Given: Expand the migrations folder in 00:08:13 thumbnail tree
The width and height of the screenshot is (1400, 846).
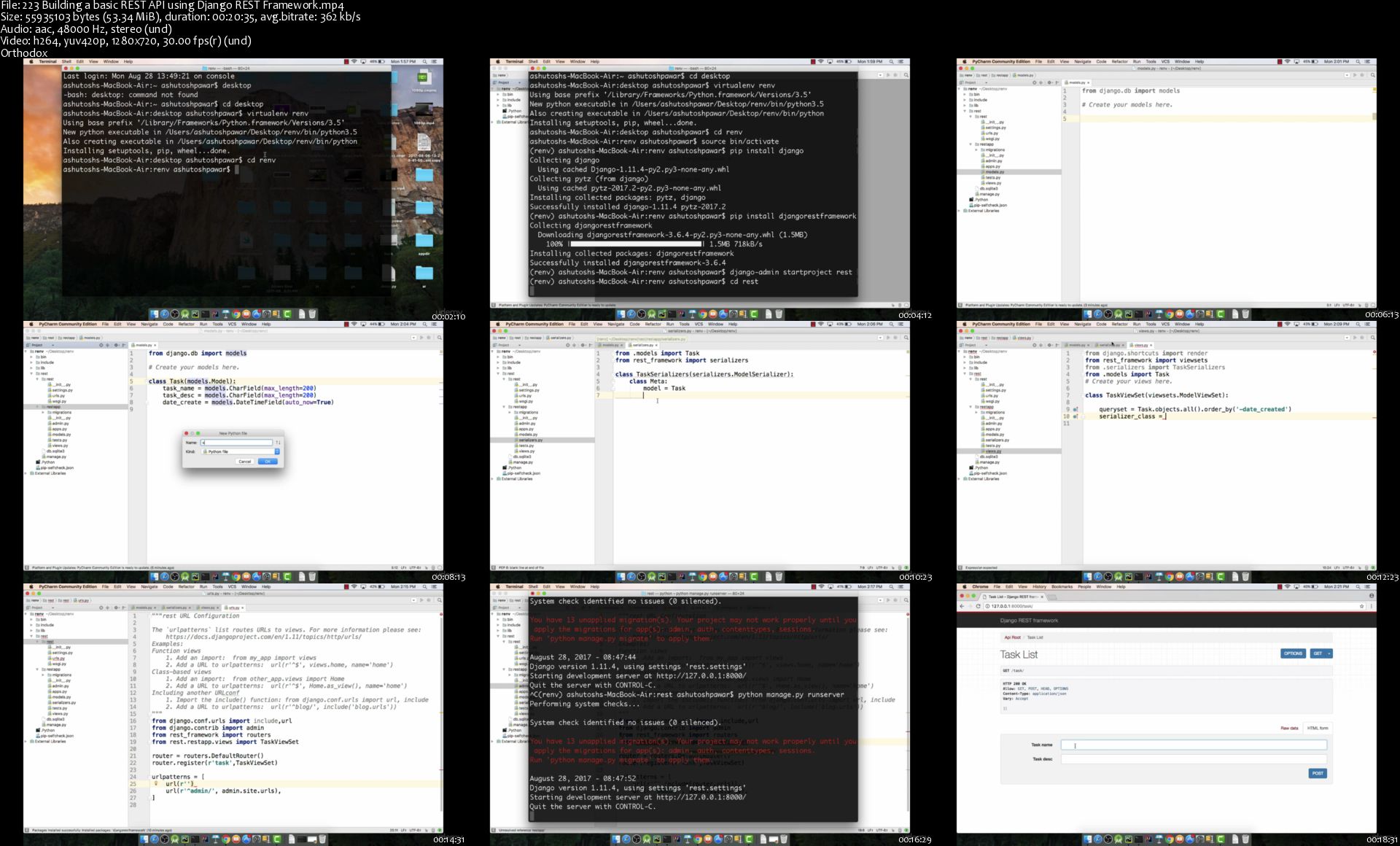Looking at the screenshot, I should coord(43,412).
